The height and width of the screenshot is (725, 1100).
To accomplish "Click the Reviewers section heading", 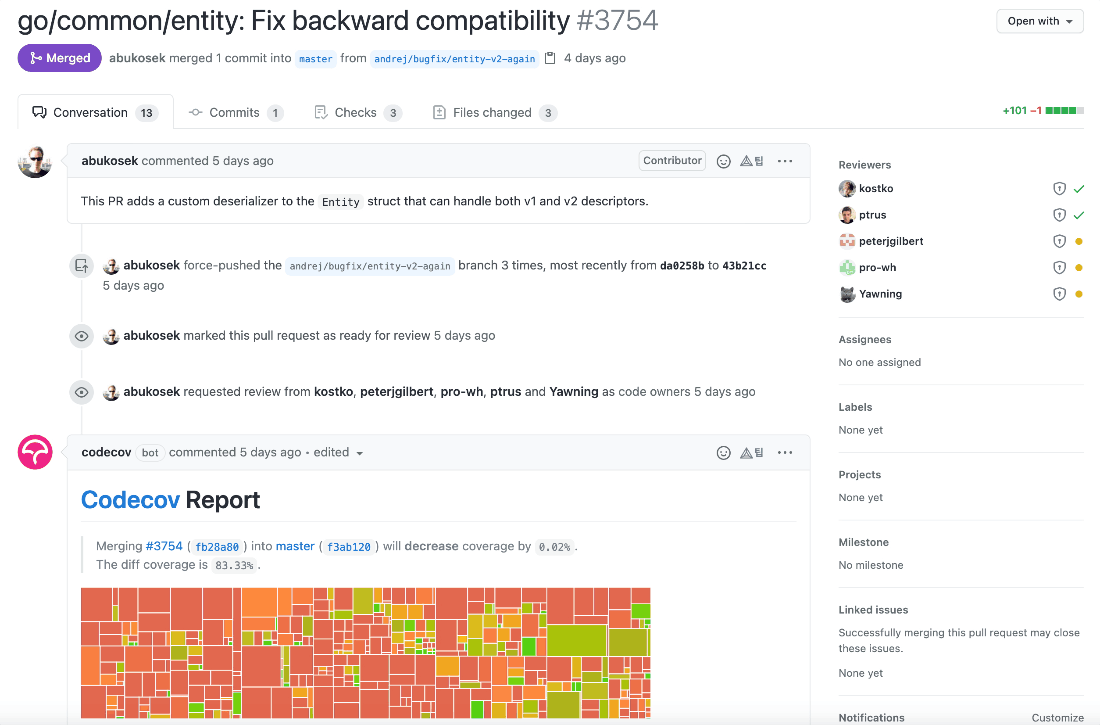I will (864, 165).
